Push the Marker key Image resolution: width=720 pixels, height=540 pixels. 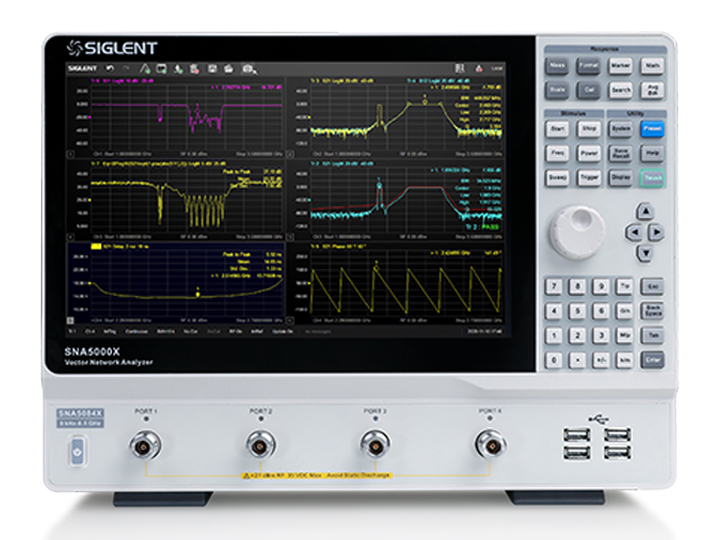coord(620,66)
